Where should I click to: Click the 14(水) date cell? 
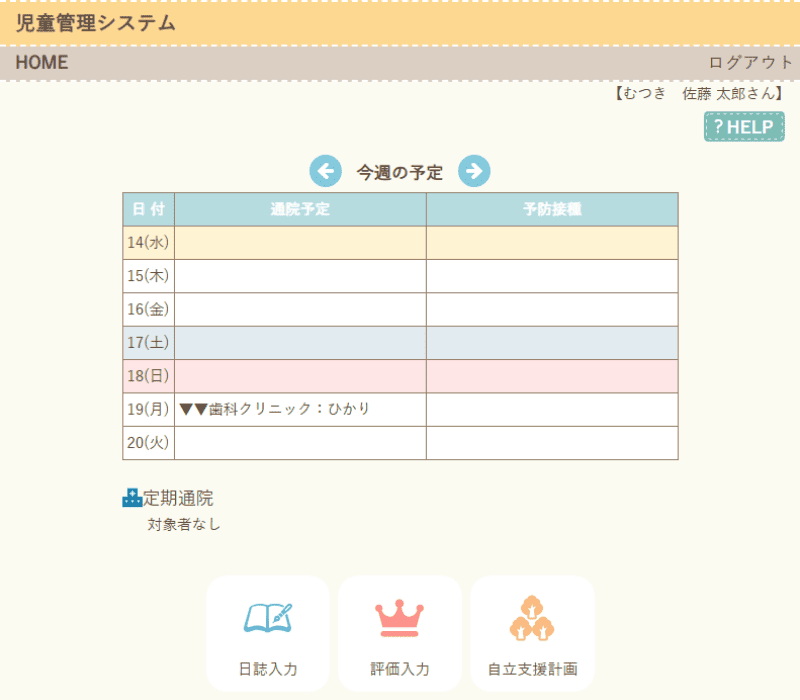point(148,242)
